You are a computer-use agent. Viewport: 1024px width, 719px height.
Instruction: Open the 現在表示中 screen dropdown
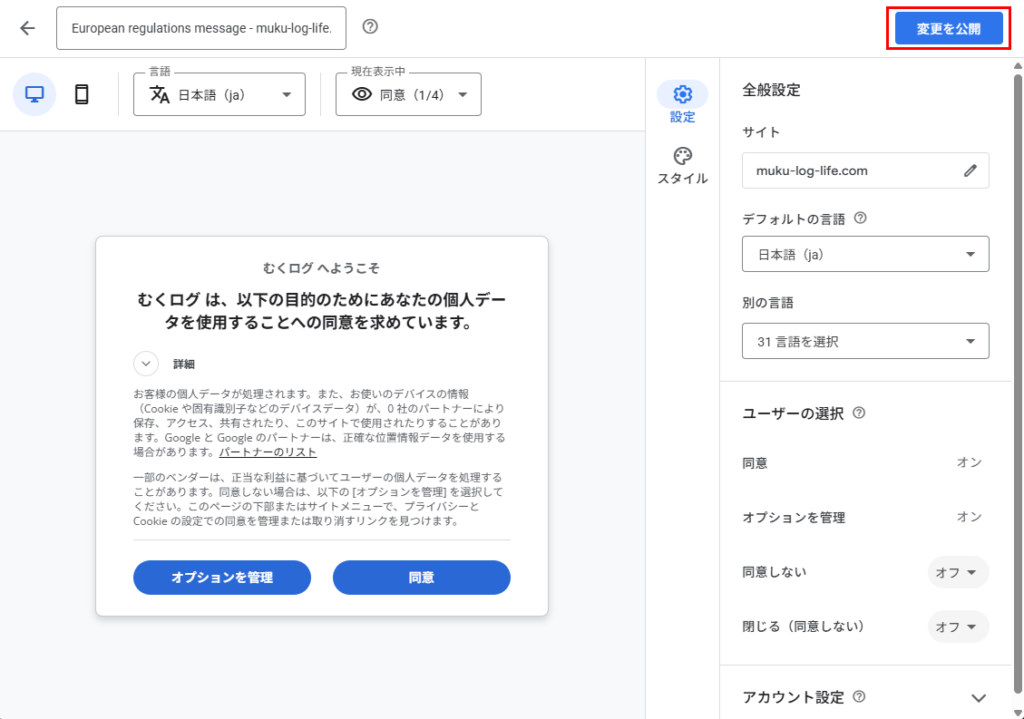(408, 95)
